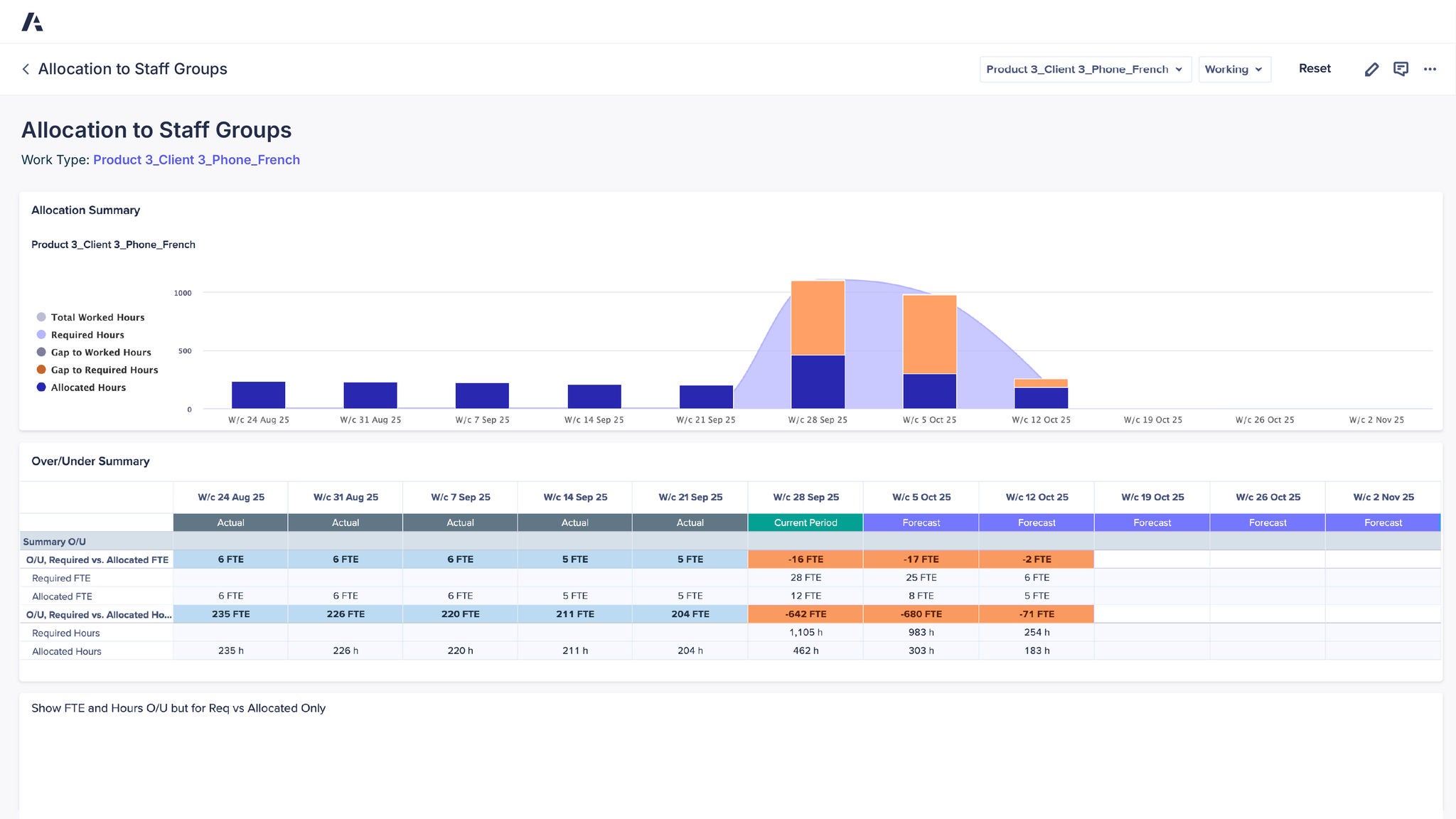Go back using the left chevron

coord(26,69)
